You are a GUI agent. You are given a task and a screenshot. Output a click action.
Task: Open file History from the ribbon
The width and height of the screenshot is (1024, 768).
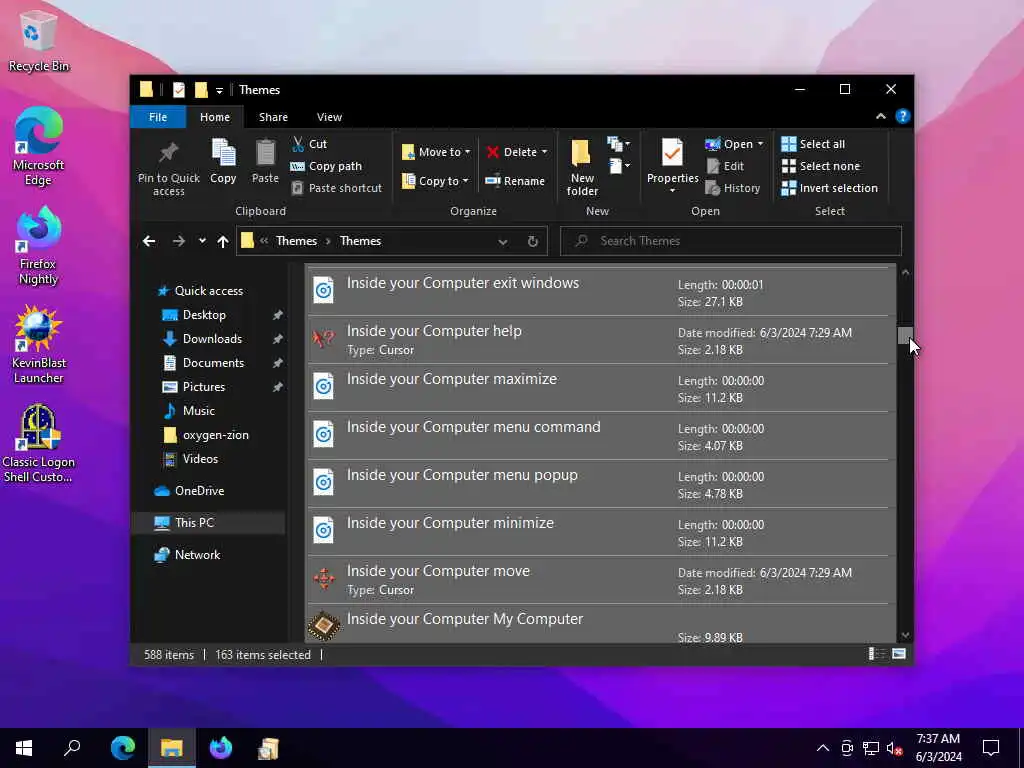(x=733, y=188)
